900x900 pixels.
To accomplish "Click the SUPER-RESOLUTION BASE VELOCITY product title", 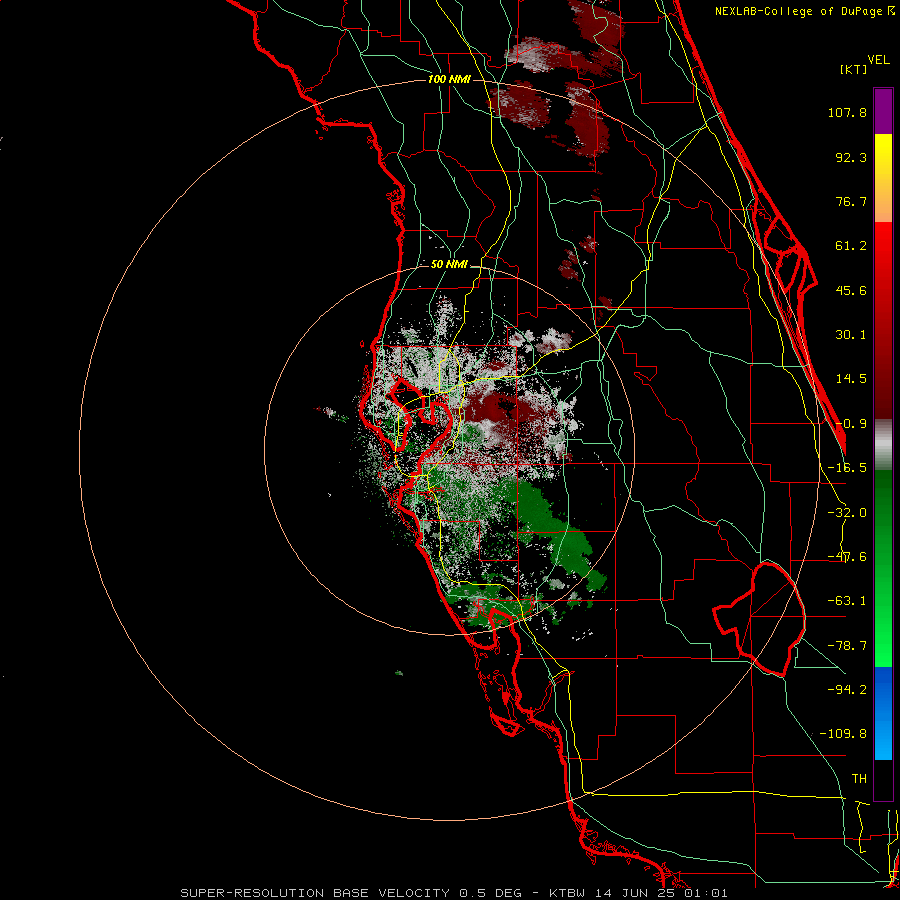I will click(315, 893).
